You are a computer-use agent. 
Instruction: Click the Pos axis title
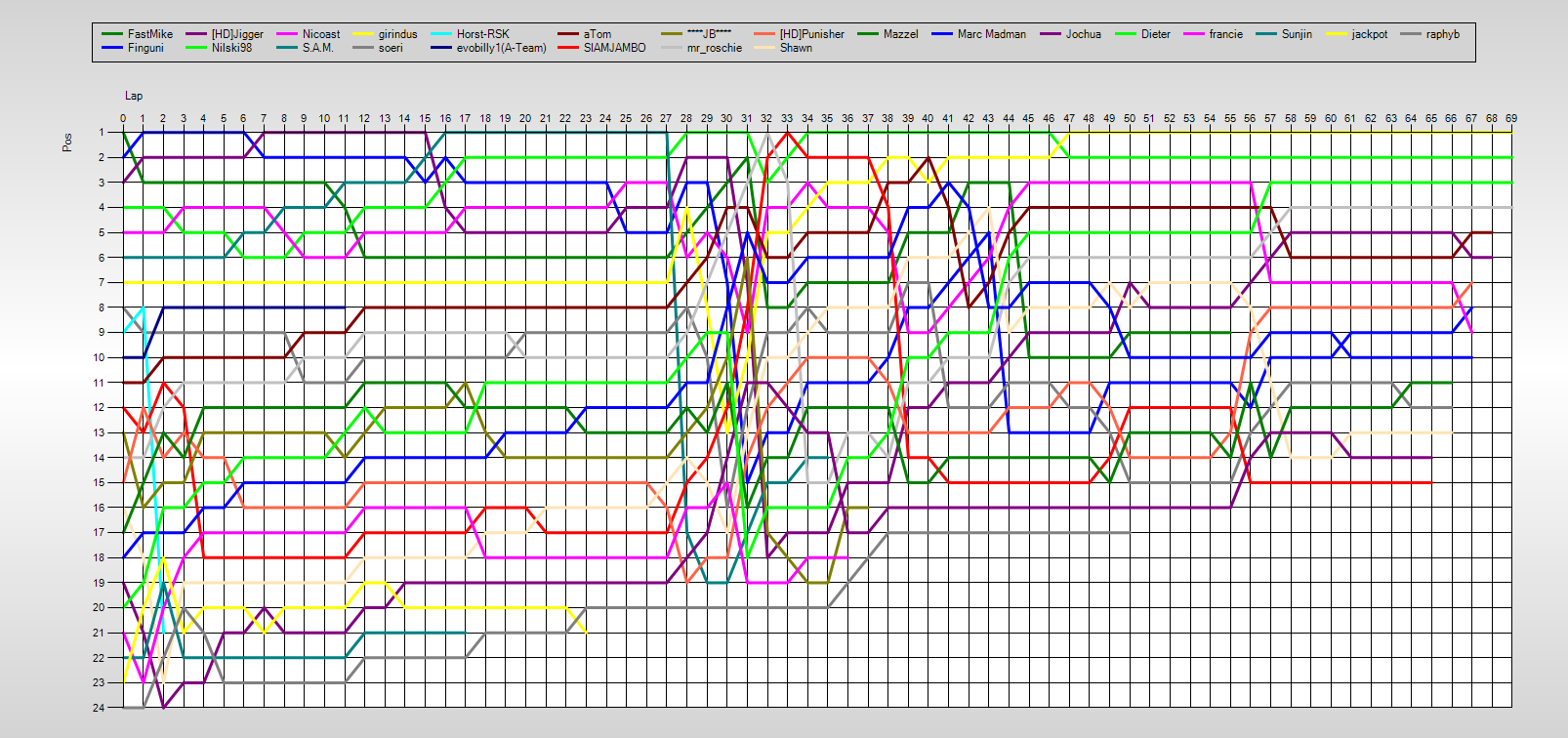(67, 143)
